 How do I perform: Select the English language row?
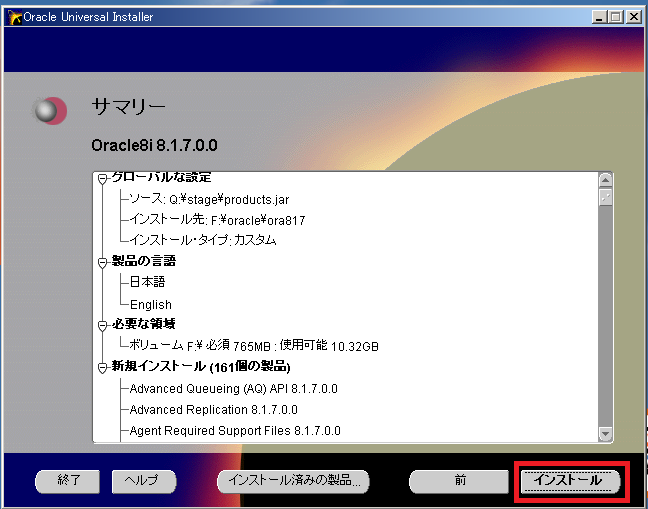tap(151, 304)
